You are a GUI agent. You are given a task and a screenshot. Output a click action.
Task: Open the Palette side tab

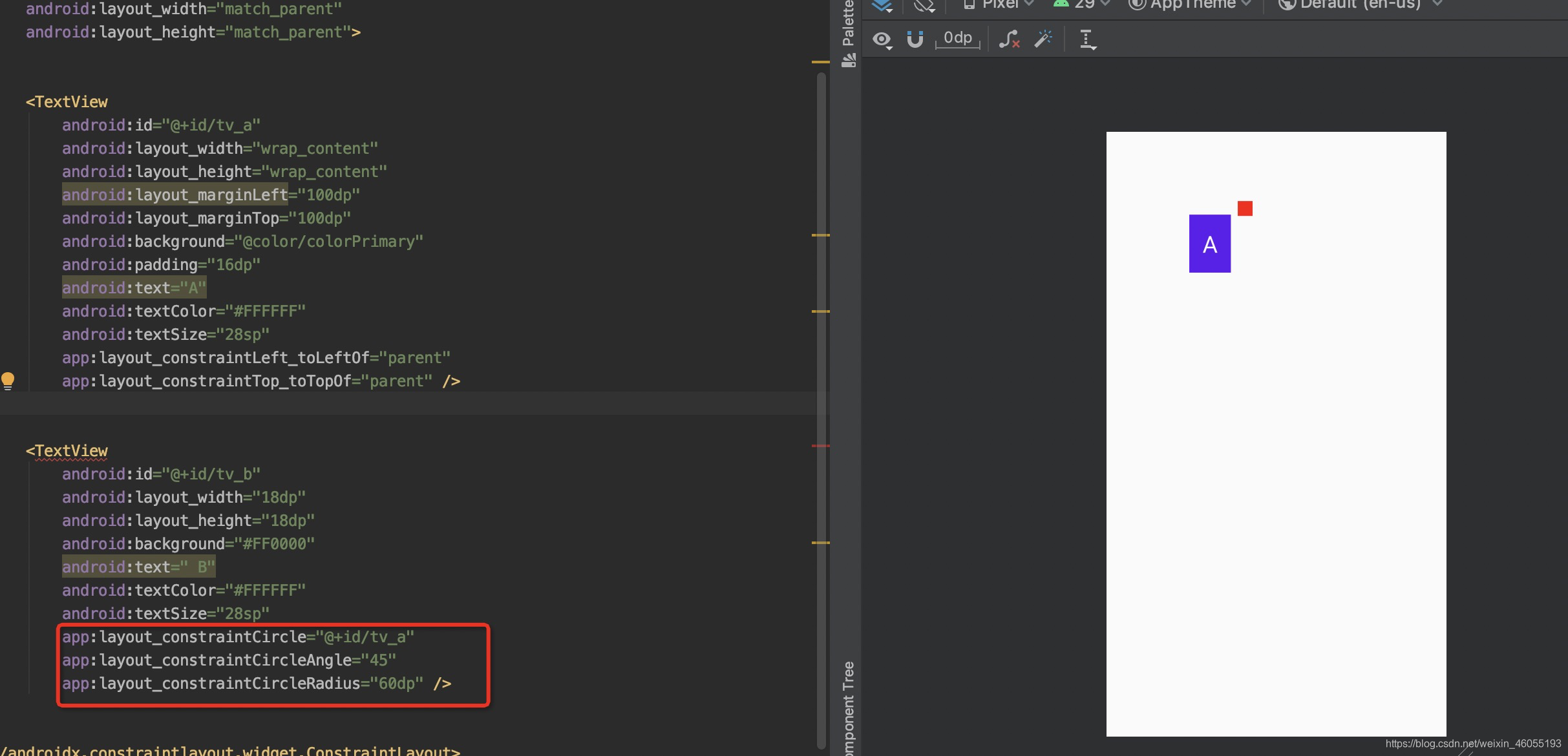[849, 34]
